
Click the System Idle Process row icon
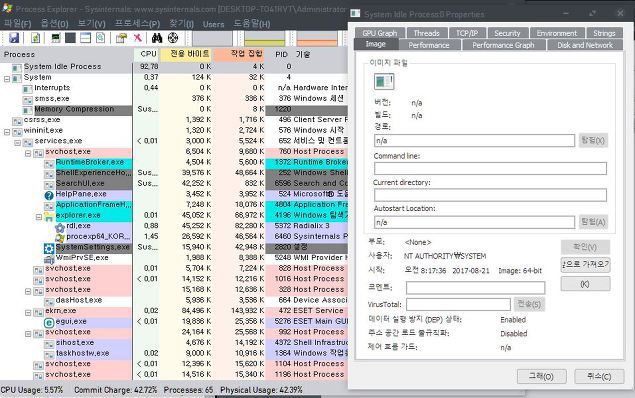tap(17, 68)
